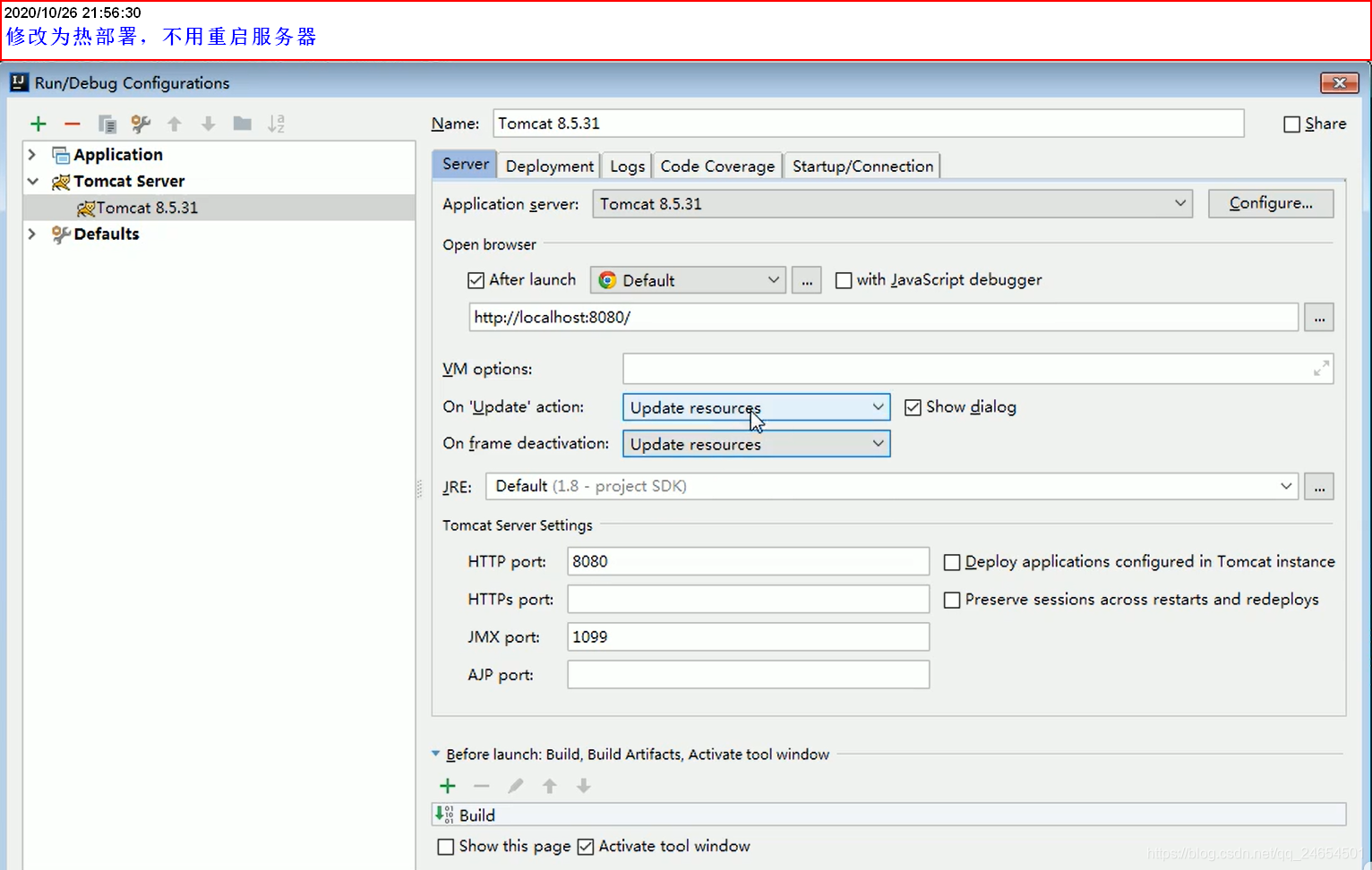
Task: Click the Application tree node icon
Action: [x=61, y=155]
